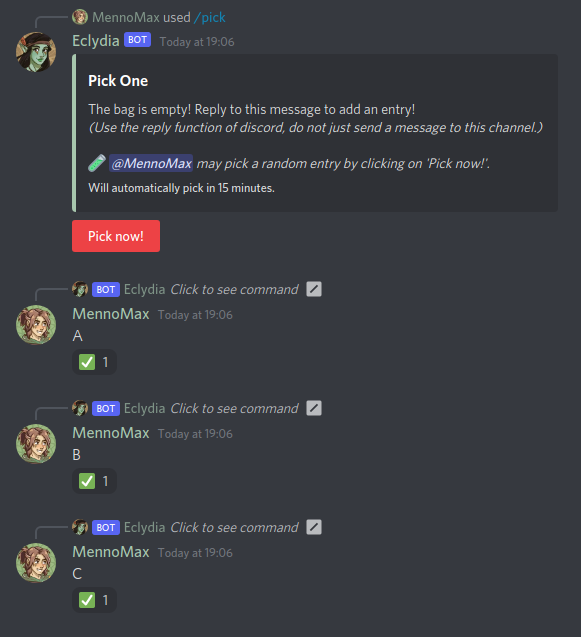
Task: Click the red 'Pick now!' button
Action: tap(116, 236)
